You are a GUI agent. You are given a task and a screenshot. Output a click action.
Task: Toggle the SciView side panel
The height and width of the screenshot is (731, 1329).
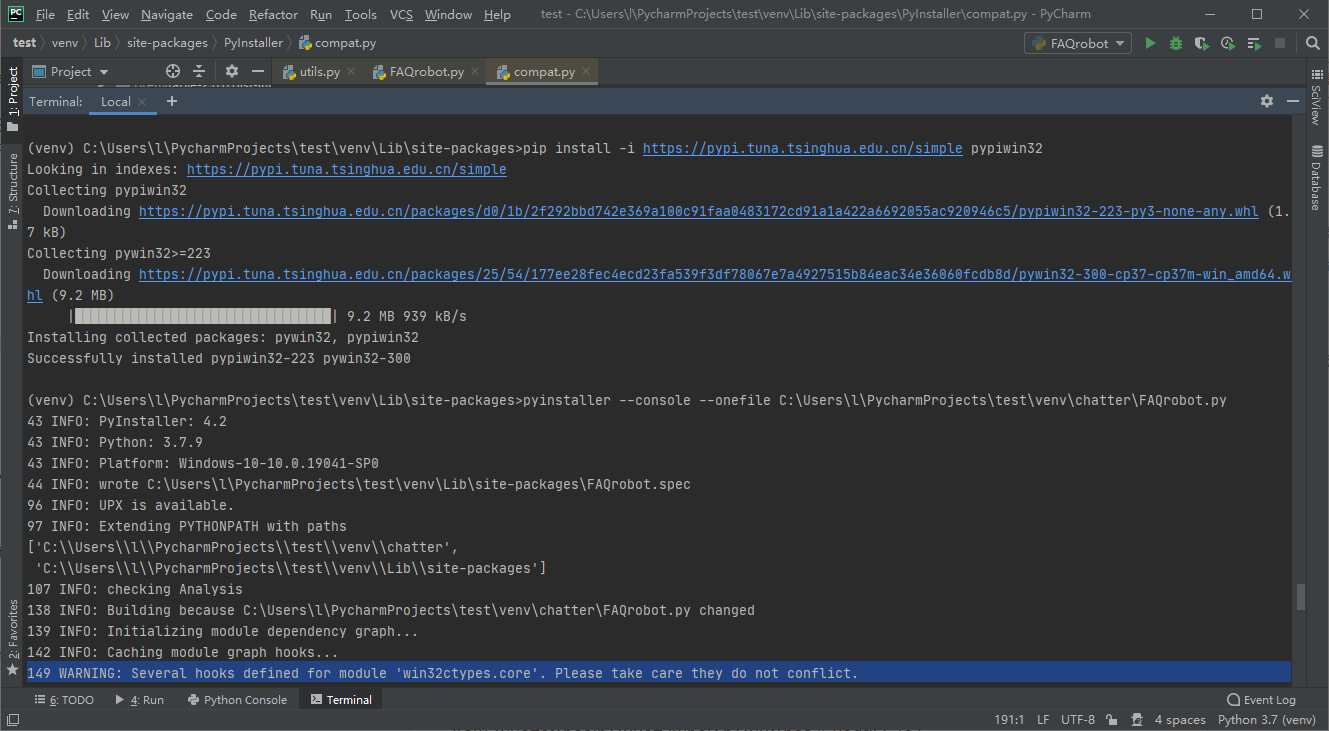[1316, 98]
